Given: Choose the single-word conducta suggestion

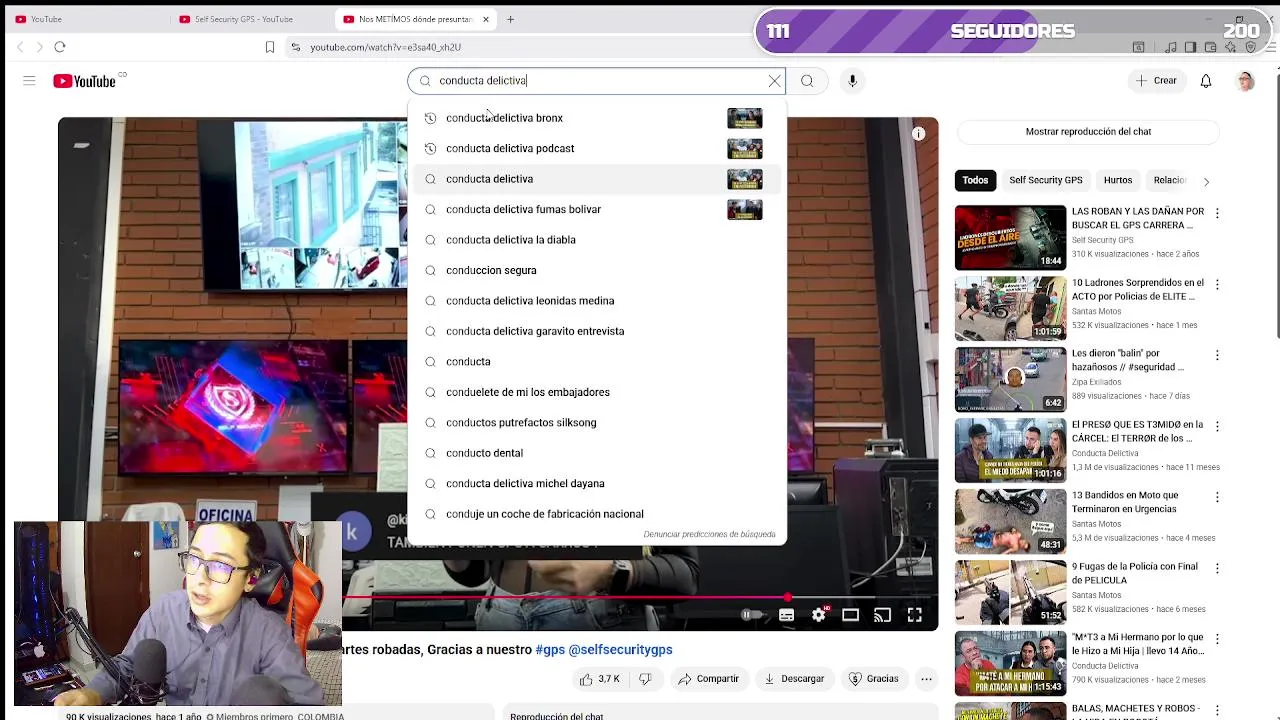Looking at the screenshot, I should click(x=597, y=362).
